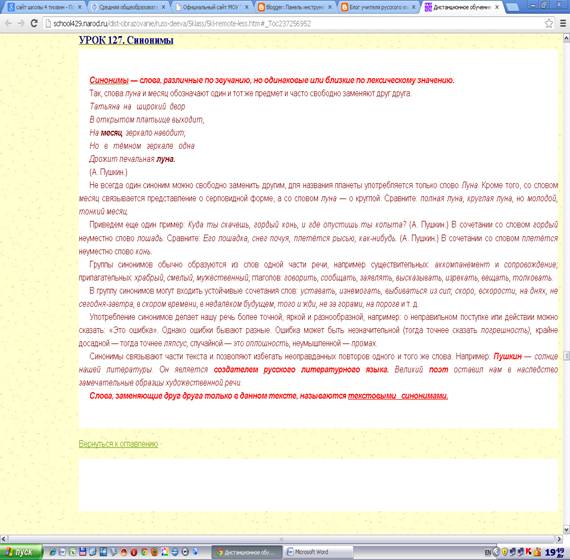Open the Opera icon in quick launch
This screenshot has height=560, width=570.
click(134, 552)
